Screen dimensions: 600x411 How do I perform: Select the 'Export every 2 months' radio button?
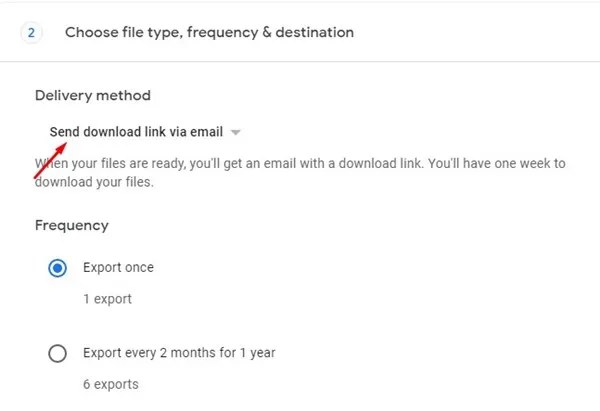pyautogui.click(x=57, y=353)
